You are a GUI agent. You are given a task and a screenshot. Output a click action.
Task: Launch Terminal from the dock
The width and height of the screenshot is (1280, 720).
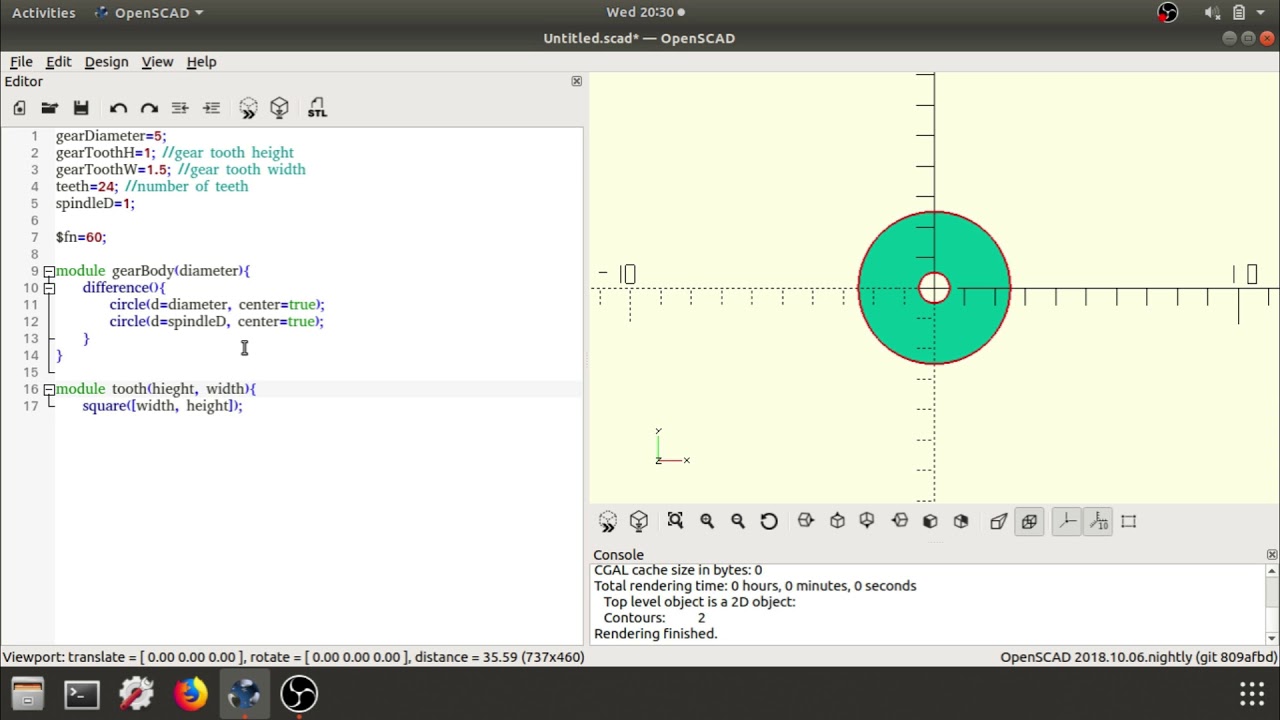point(82,694)
